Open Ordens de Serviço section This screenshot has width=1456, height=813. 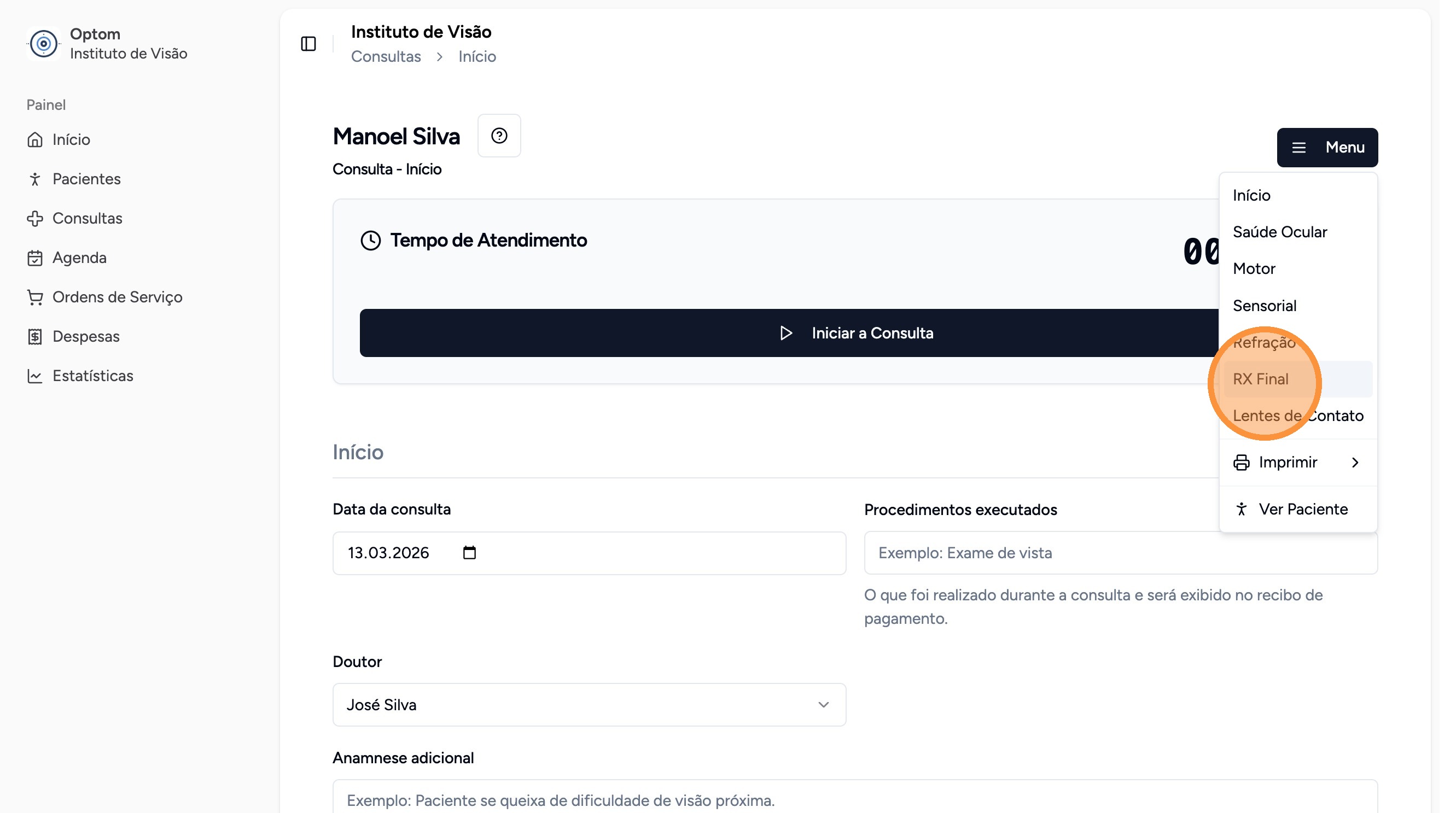(117, 297)
